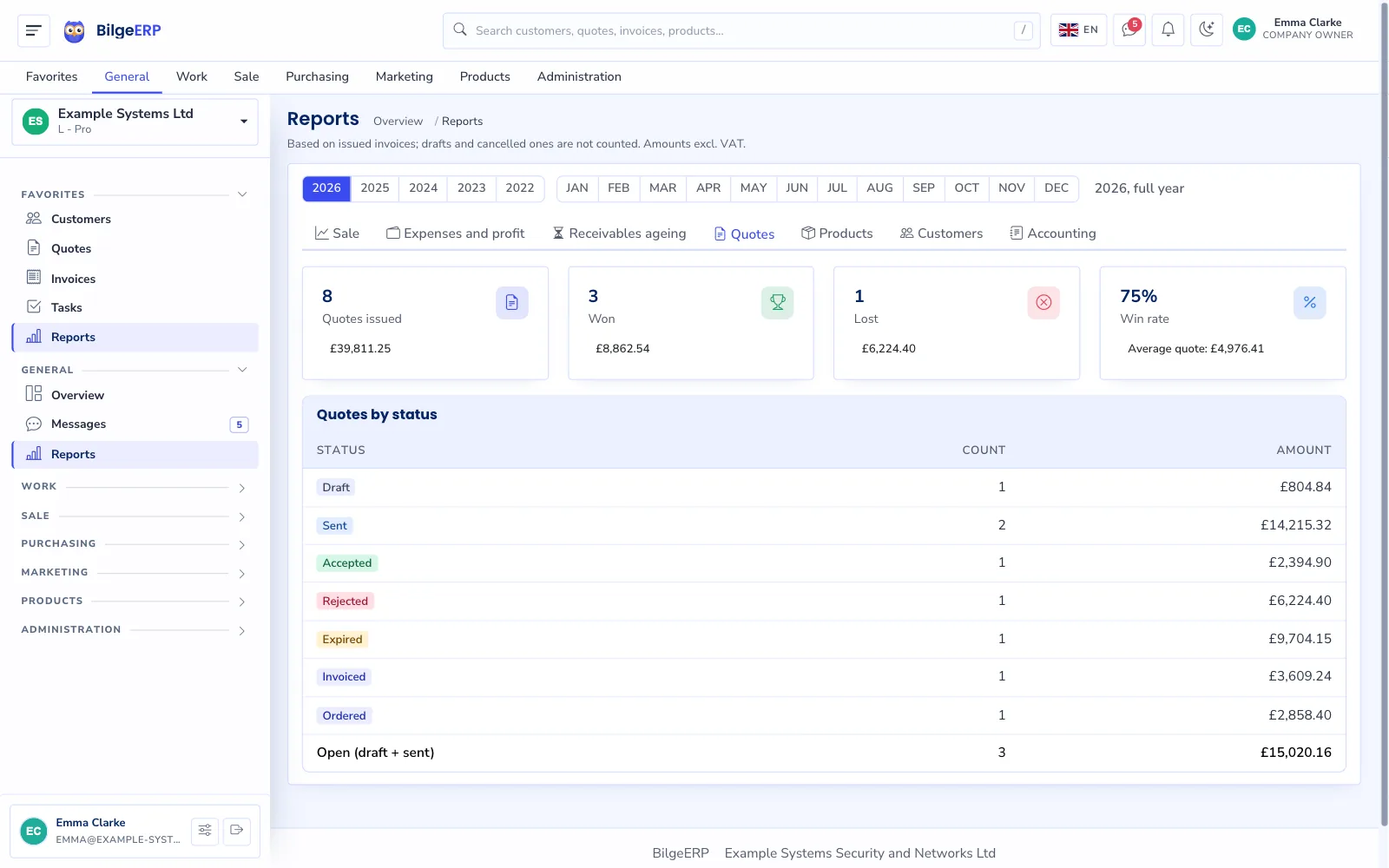Screen dimensions: 1389x868
Task: Click the EC user avatar in header
Action: [1244, 30]
